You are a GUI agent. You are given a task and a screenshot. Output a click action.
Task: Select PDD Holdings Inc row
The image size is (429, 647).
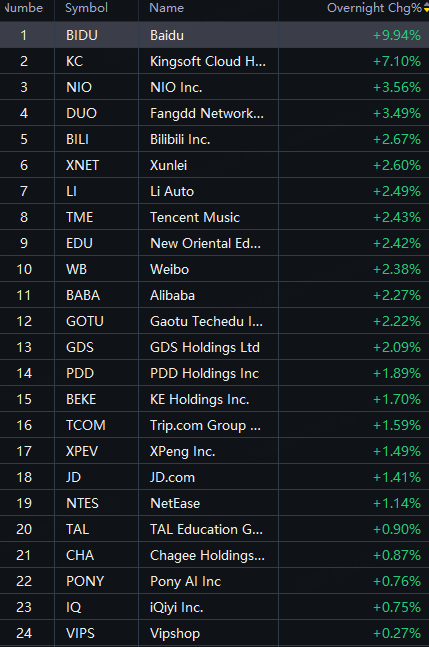[214, 373]
